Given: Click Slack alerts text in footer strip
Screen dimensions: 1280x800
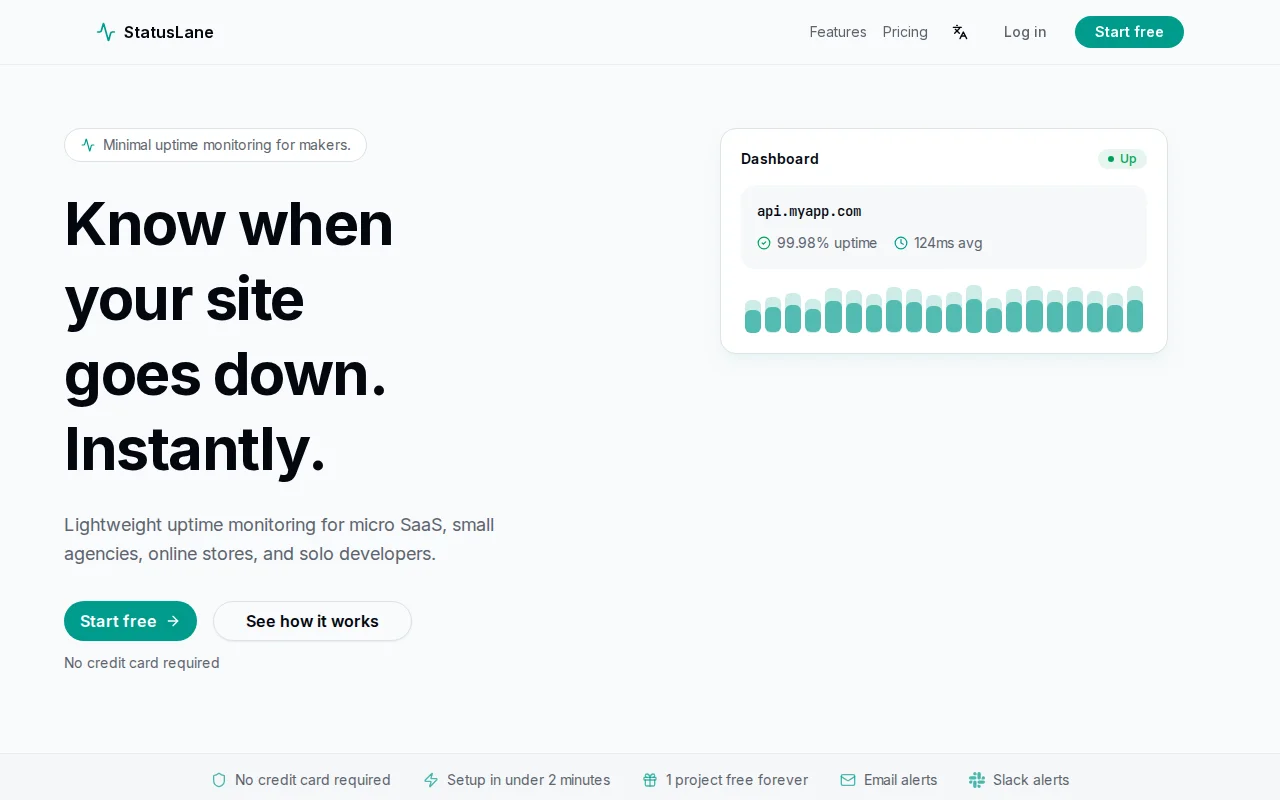Looking at the screenshot, I should [1031, 780].
